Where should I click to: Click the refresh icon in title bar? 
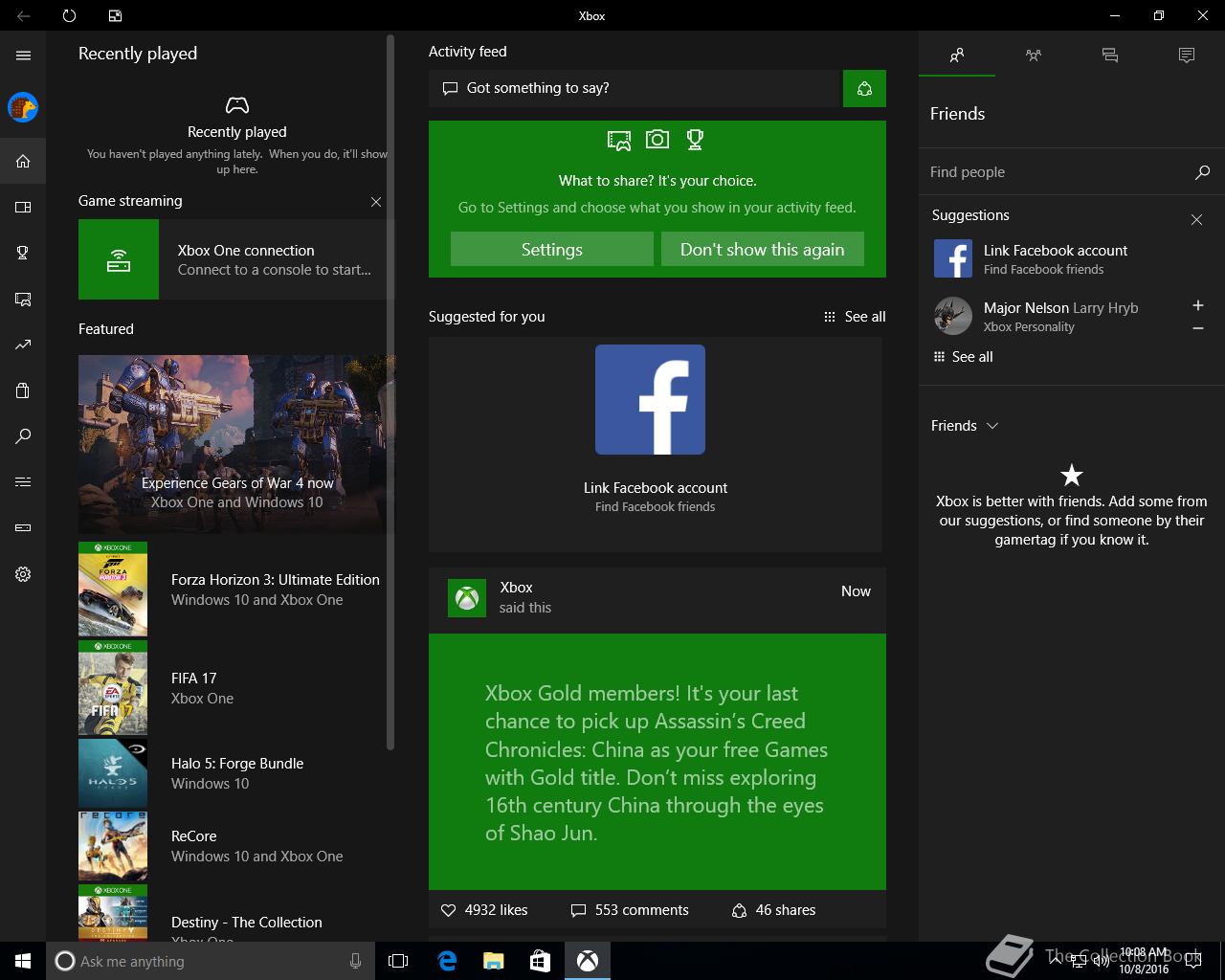[69, 15]
